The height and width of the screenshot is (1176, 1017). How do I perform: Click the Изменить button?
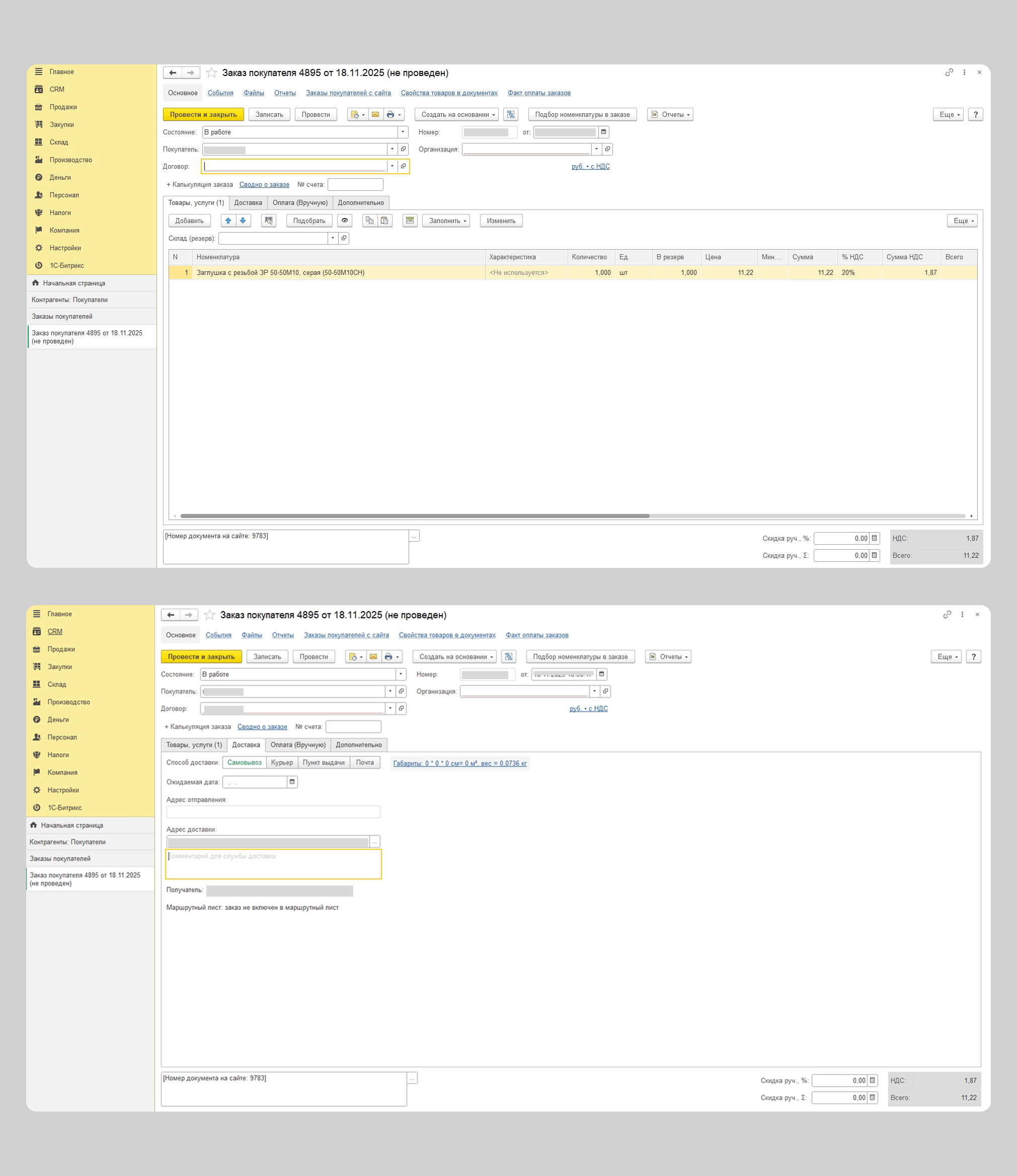click(501, 220)
